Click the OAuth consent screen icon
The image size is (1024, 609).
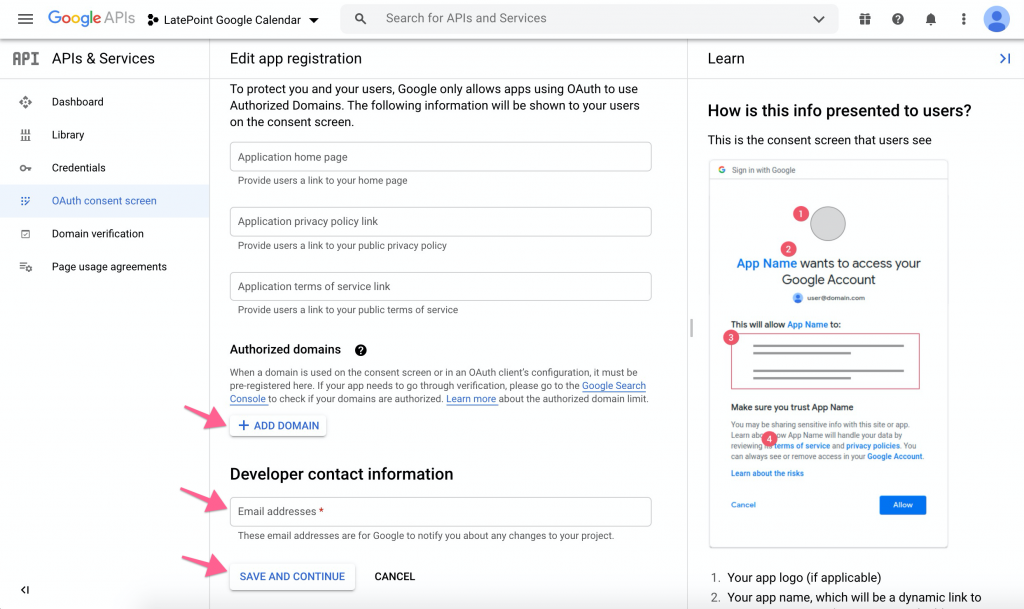[x=25, y=201]
